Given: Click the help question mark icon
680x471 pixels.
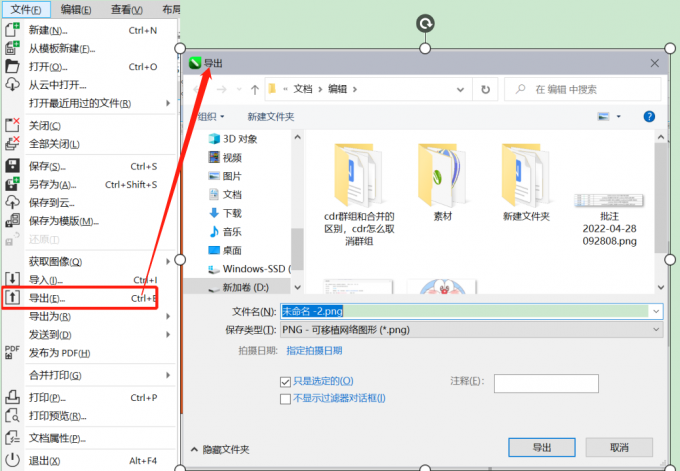Looking at the screenshot, I should coord(649,116).
